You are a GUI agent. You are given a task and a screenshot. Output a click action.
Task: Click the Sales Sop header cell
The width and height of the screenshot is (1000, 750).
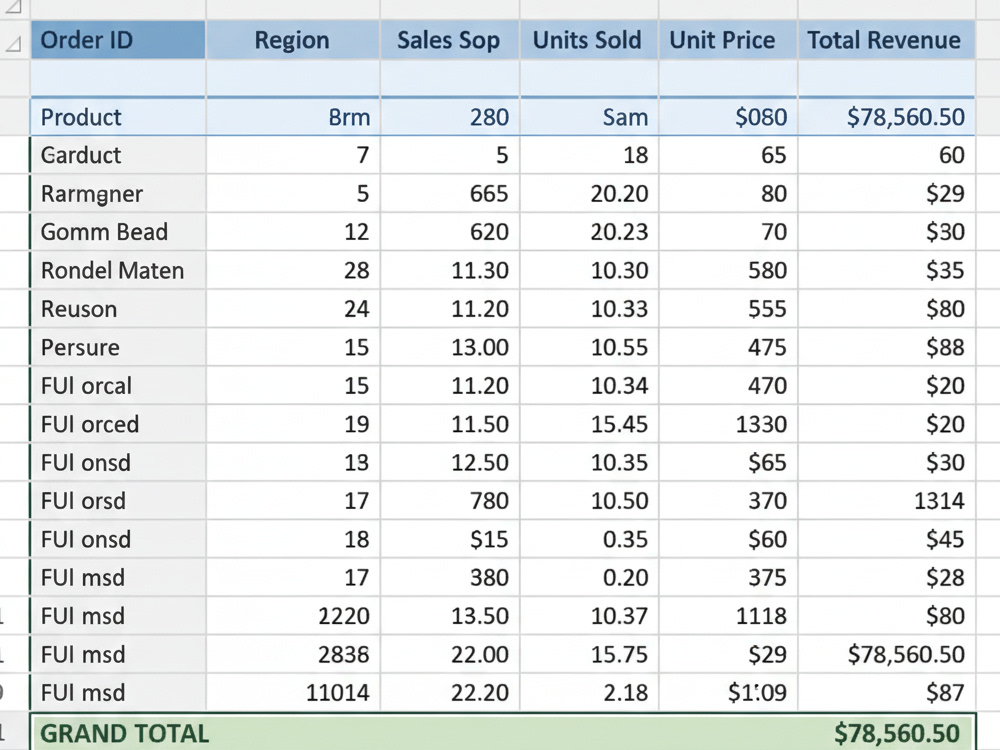tap(450, 40)
